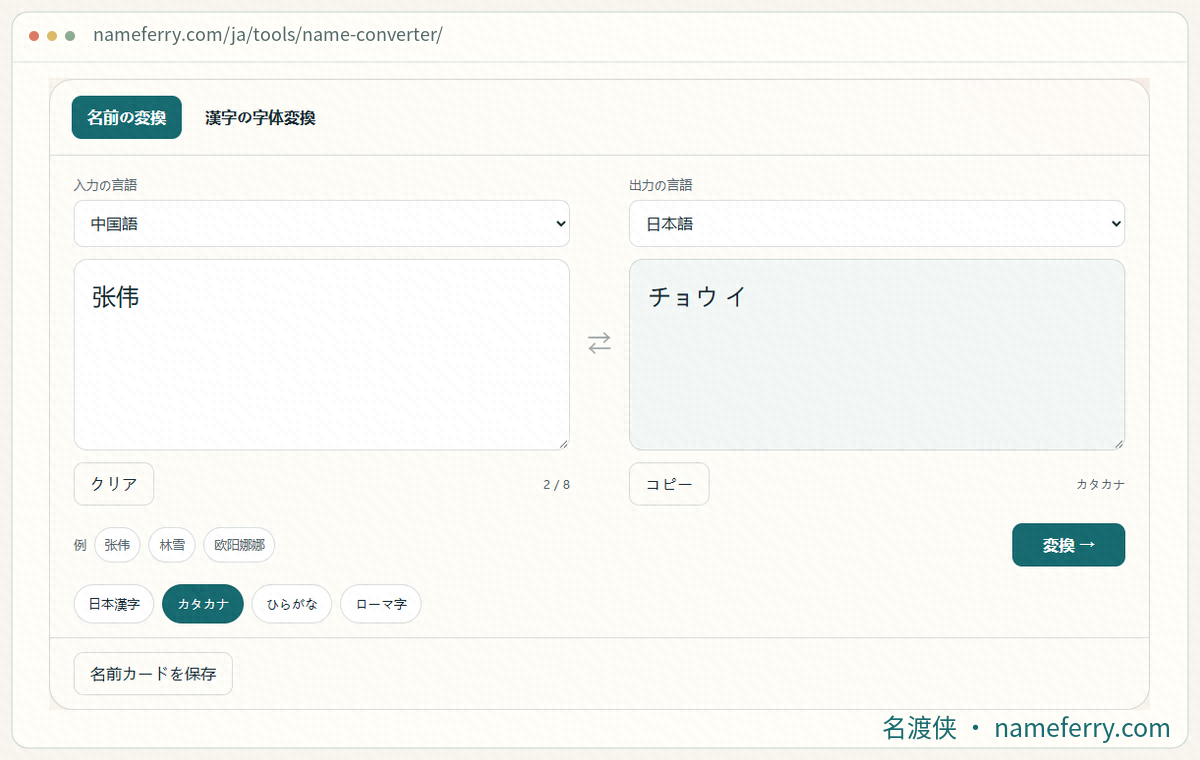Screen dimensions: 1200x760
Task: Click the yellow window minimize dot
Action: pyautogui.click(x=52, y=36)
